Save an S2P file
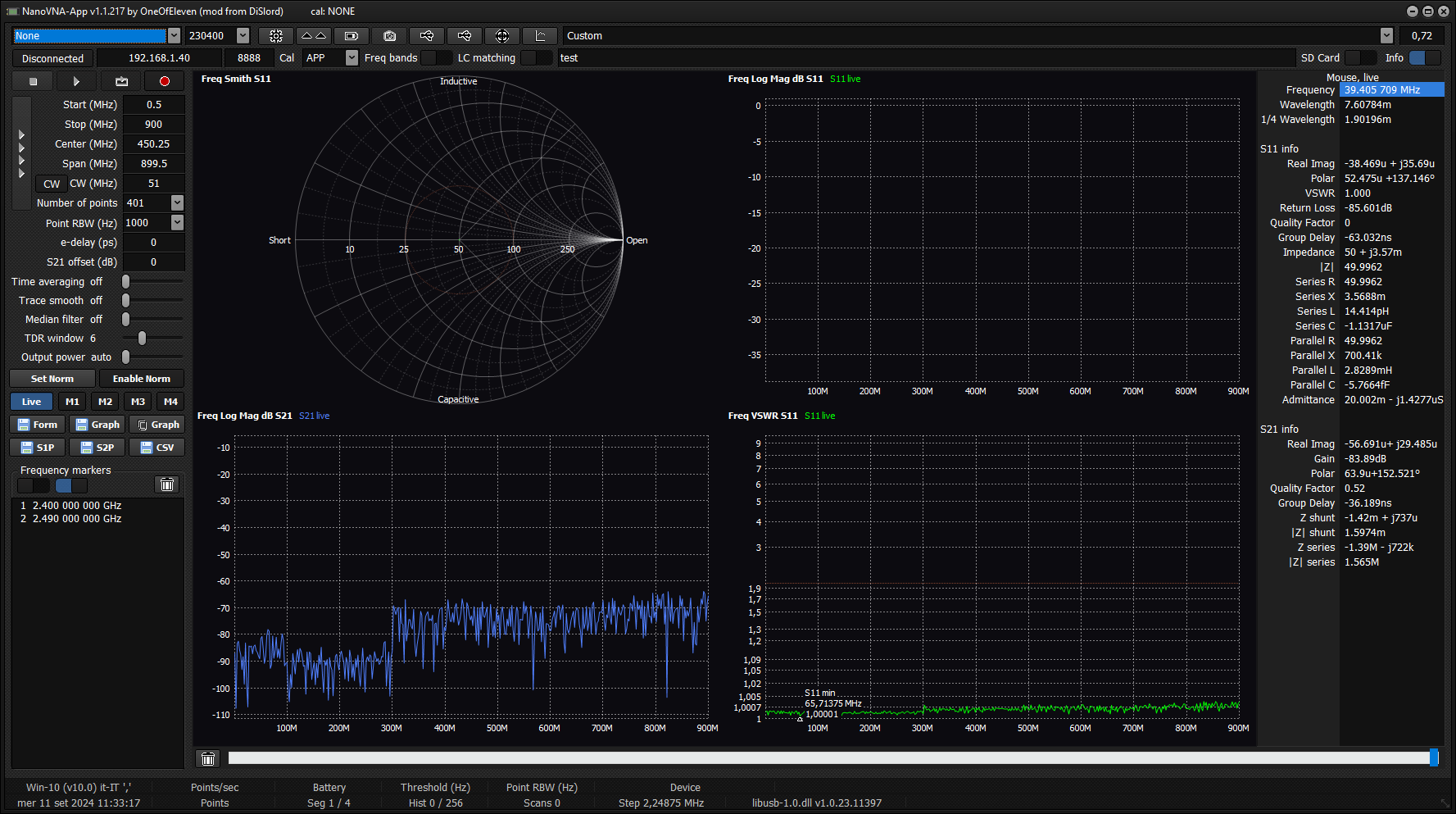1456x814 pixels. point(97,448)
